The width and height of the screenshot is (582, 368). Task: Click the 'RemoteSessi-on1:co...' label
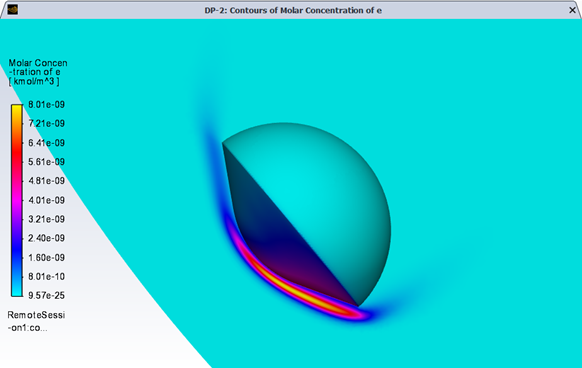click(x=36, y=321)
